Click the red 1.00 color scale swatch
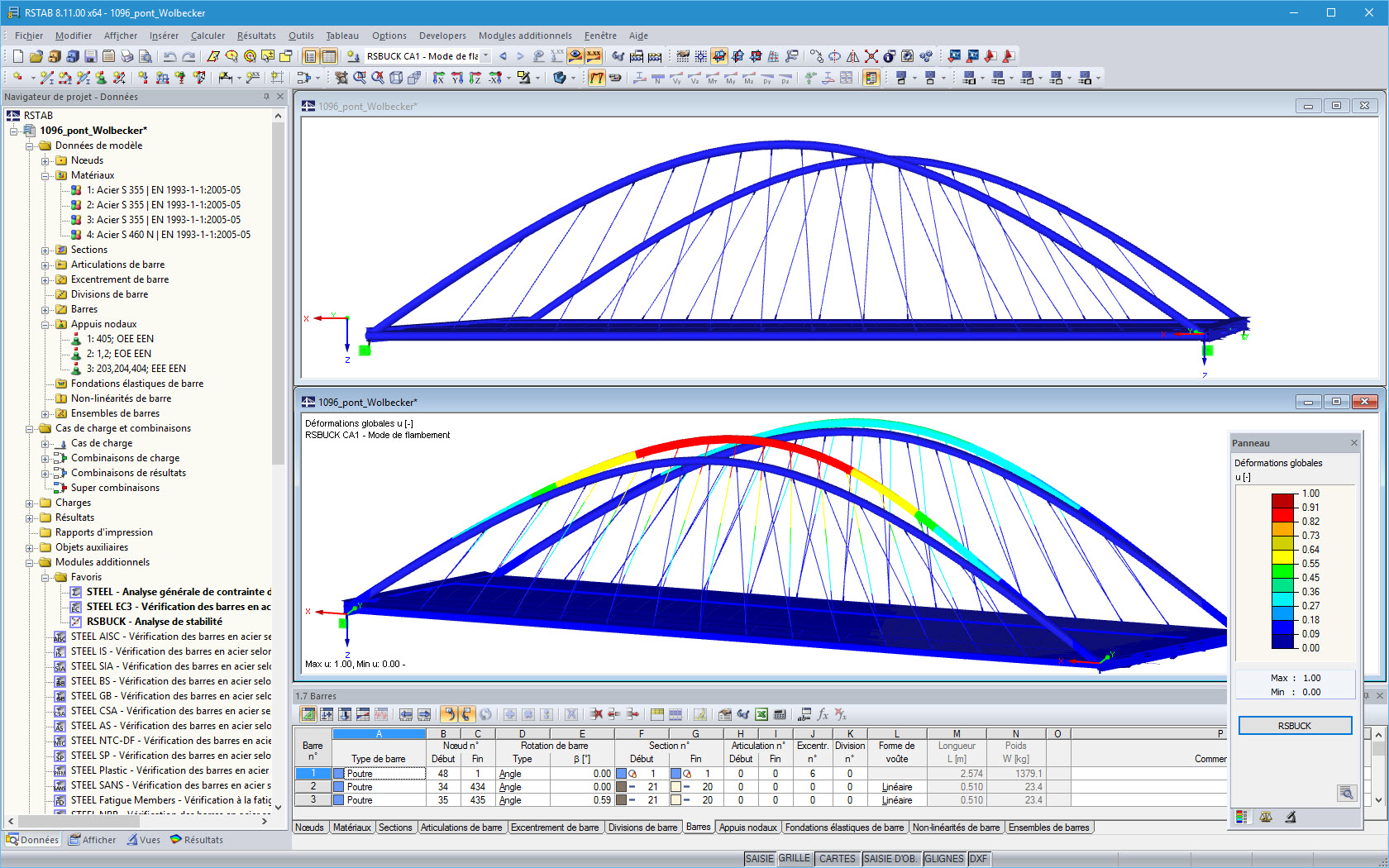 pos(1282,500)
